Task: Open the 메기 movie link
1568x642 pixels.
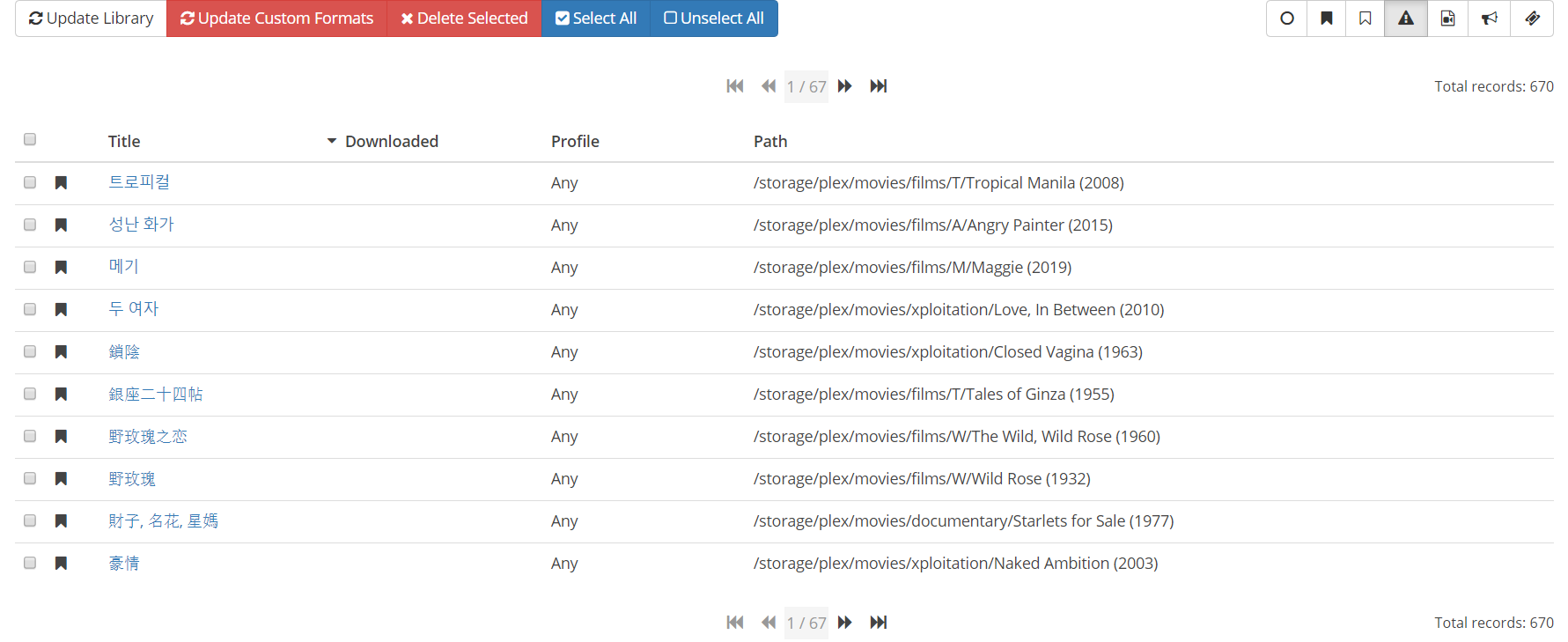Action: pyautogui.click(x=123, y=267)
